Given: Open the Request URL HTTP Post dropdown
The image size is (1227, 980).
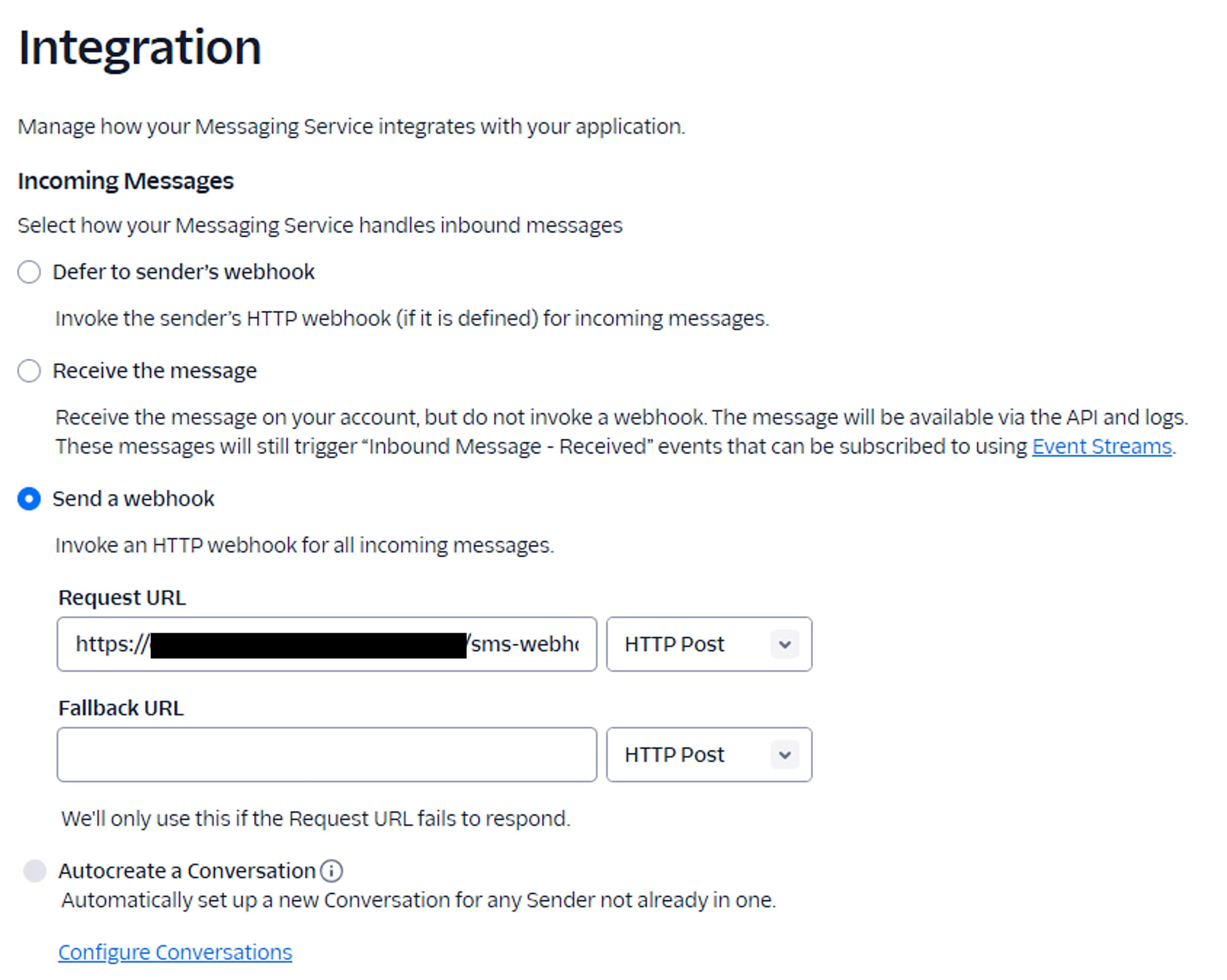Looking at the screenshot, I should (709, 644).
